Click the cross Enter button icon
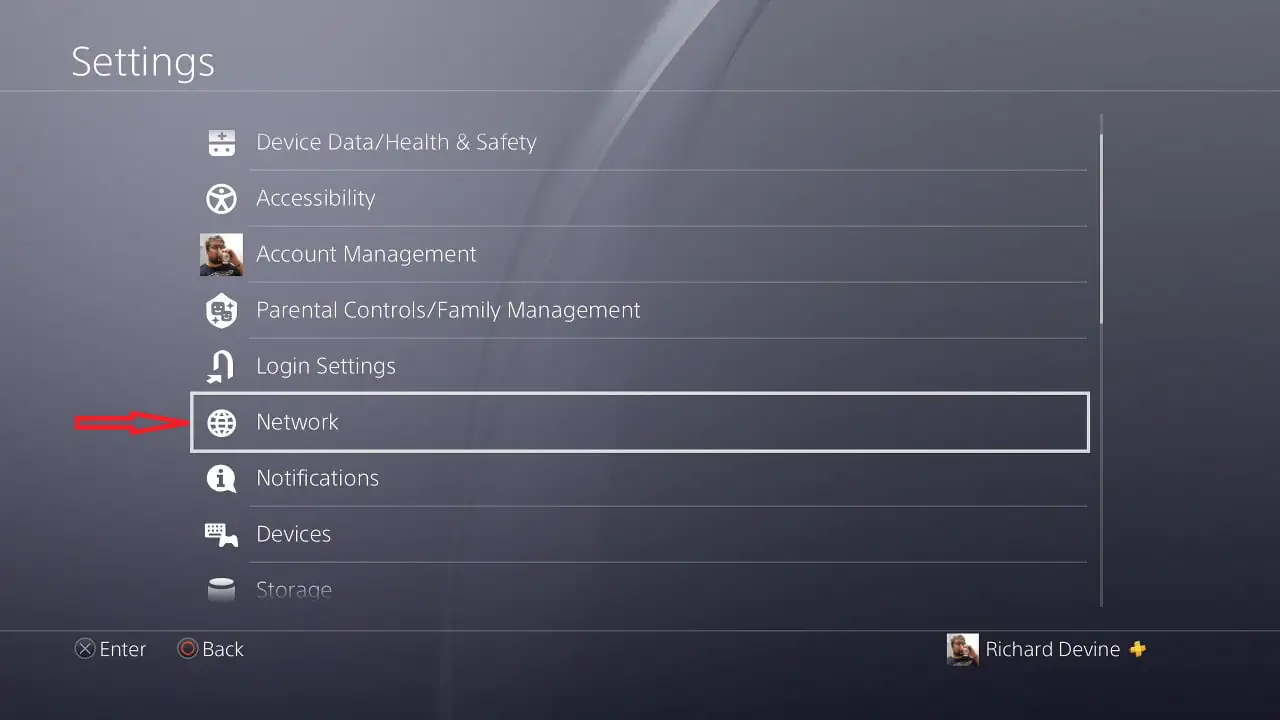This screenshot has height=720, width=1280. 86,649
